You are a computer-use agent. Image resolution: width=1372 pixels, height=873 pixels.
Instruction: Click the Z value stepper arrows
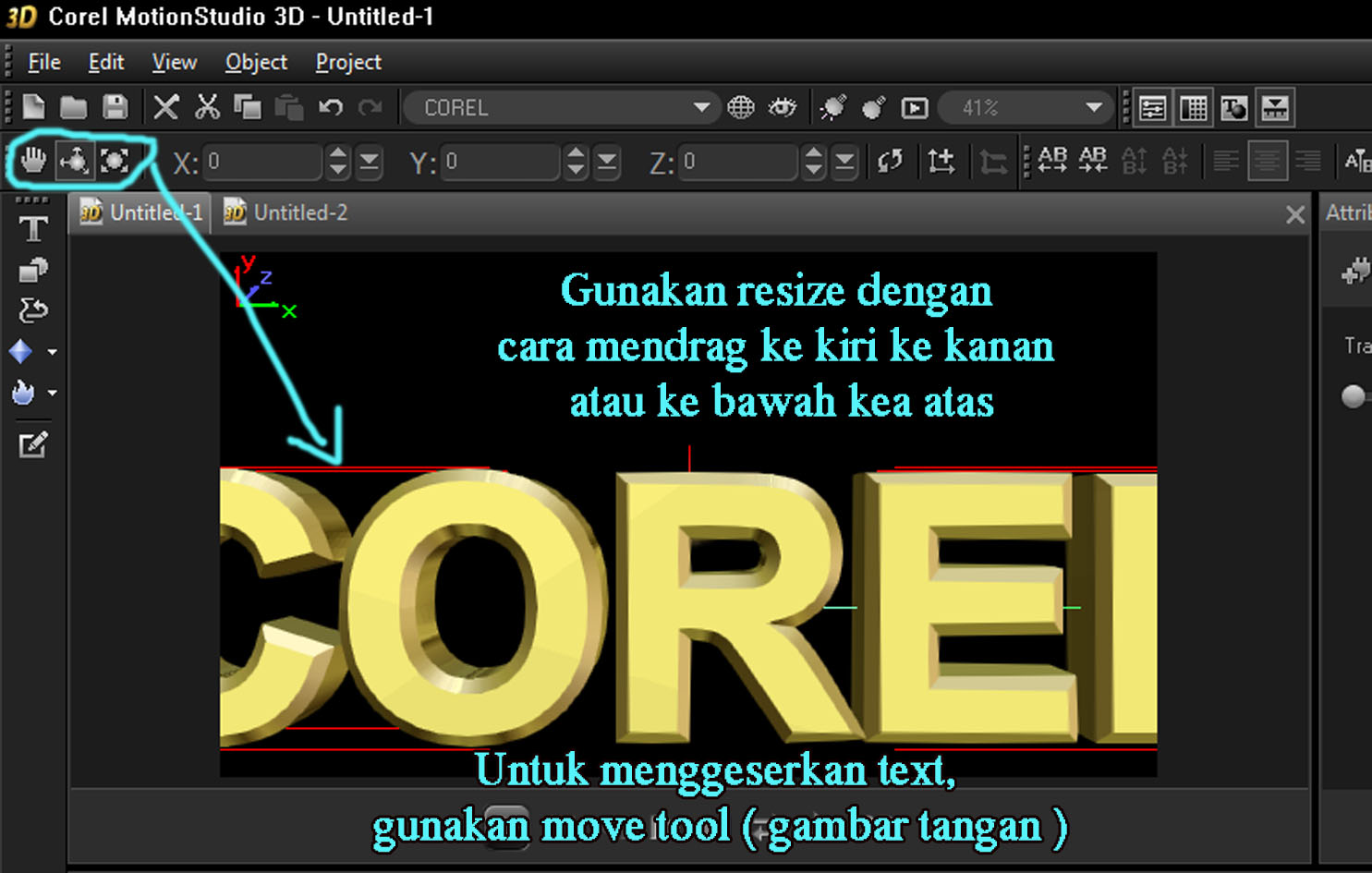pos(814,163)
